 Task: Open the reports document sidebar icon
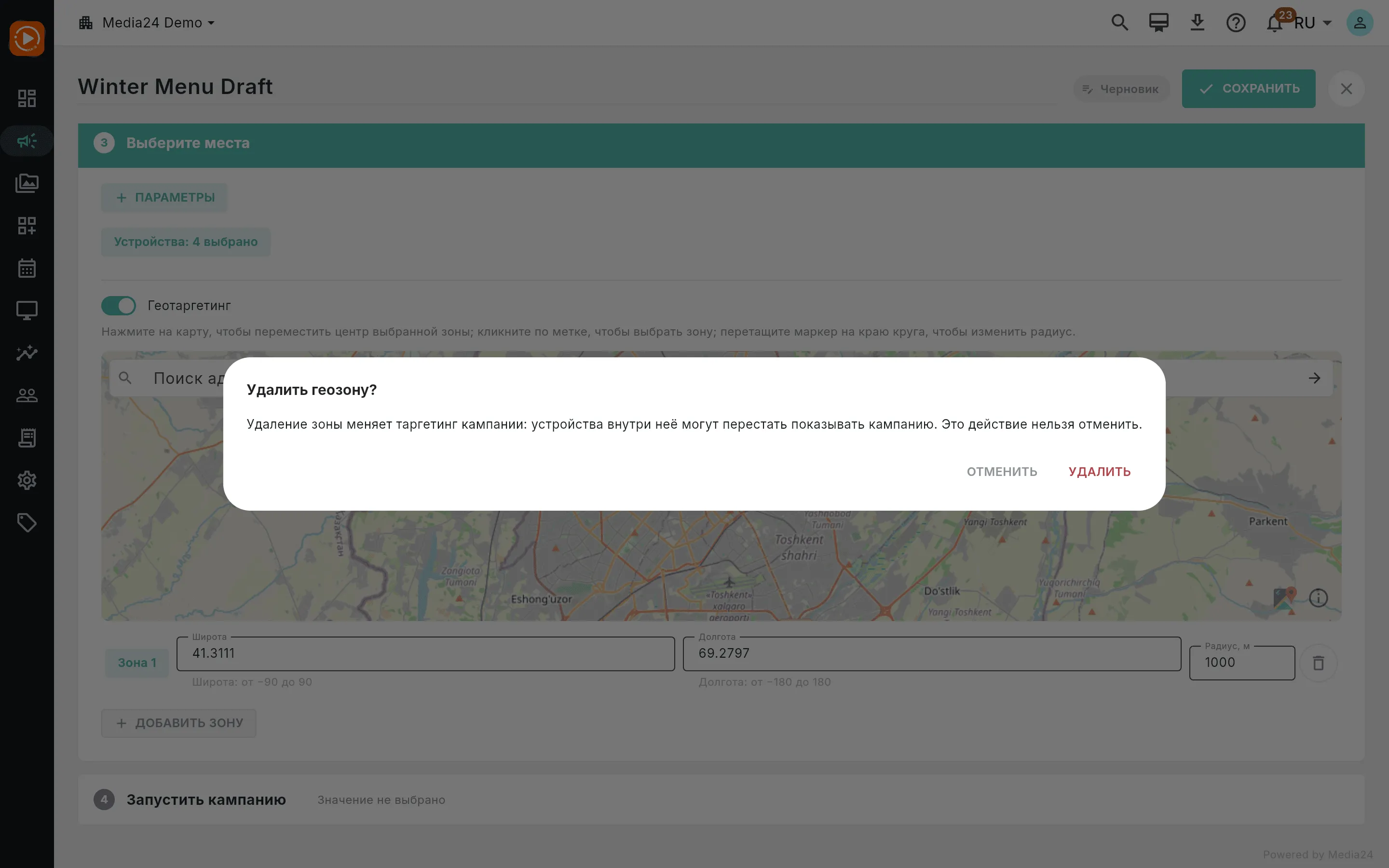(x=27, y=438)
